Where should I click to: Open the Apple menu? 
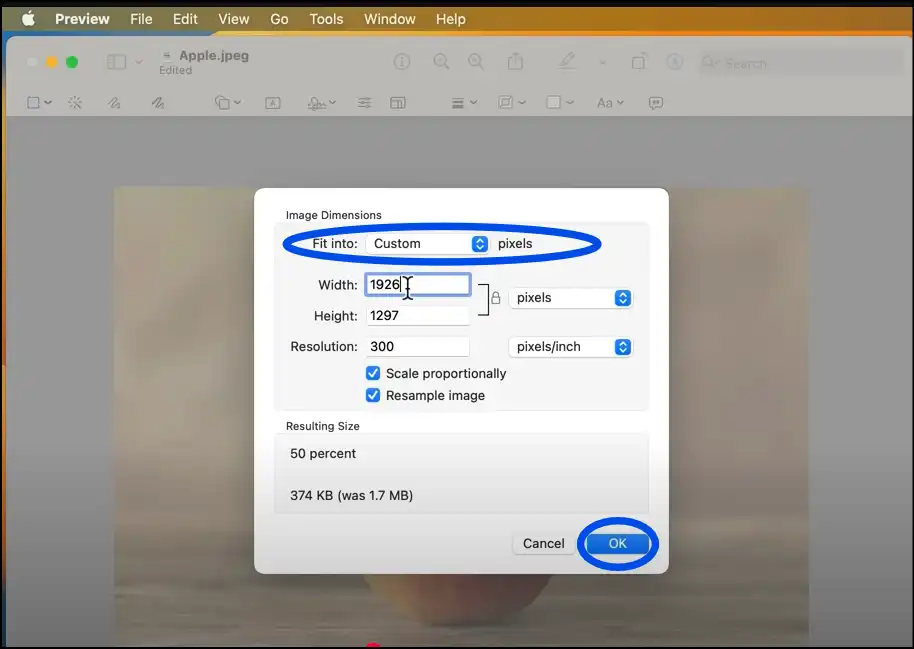pyautogui.click(x=29, y=19)
